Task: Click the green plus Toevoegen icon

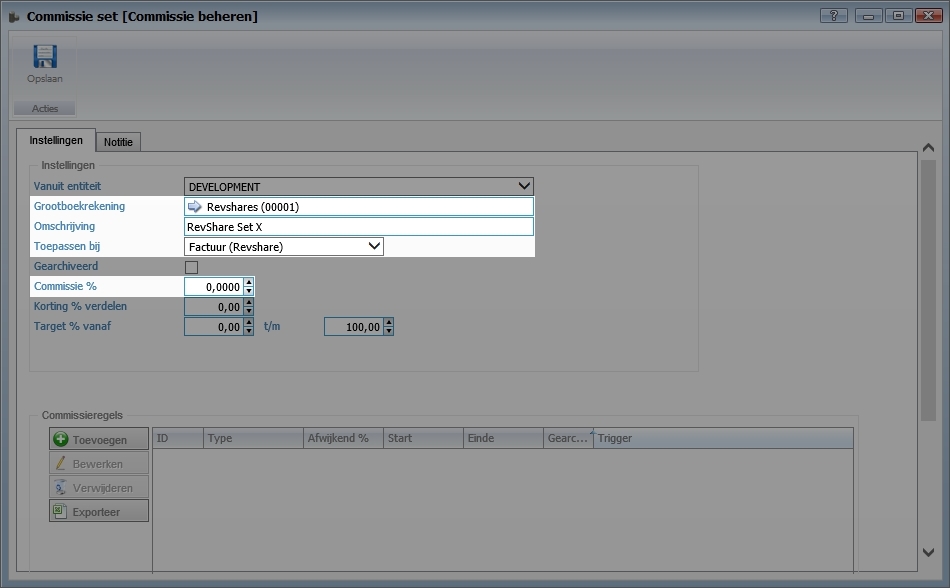Action: click(x=61, y=439)
